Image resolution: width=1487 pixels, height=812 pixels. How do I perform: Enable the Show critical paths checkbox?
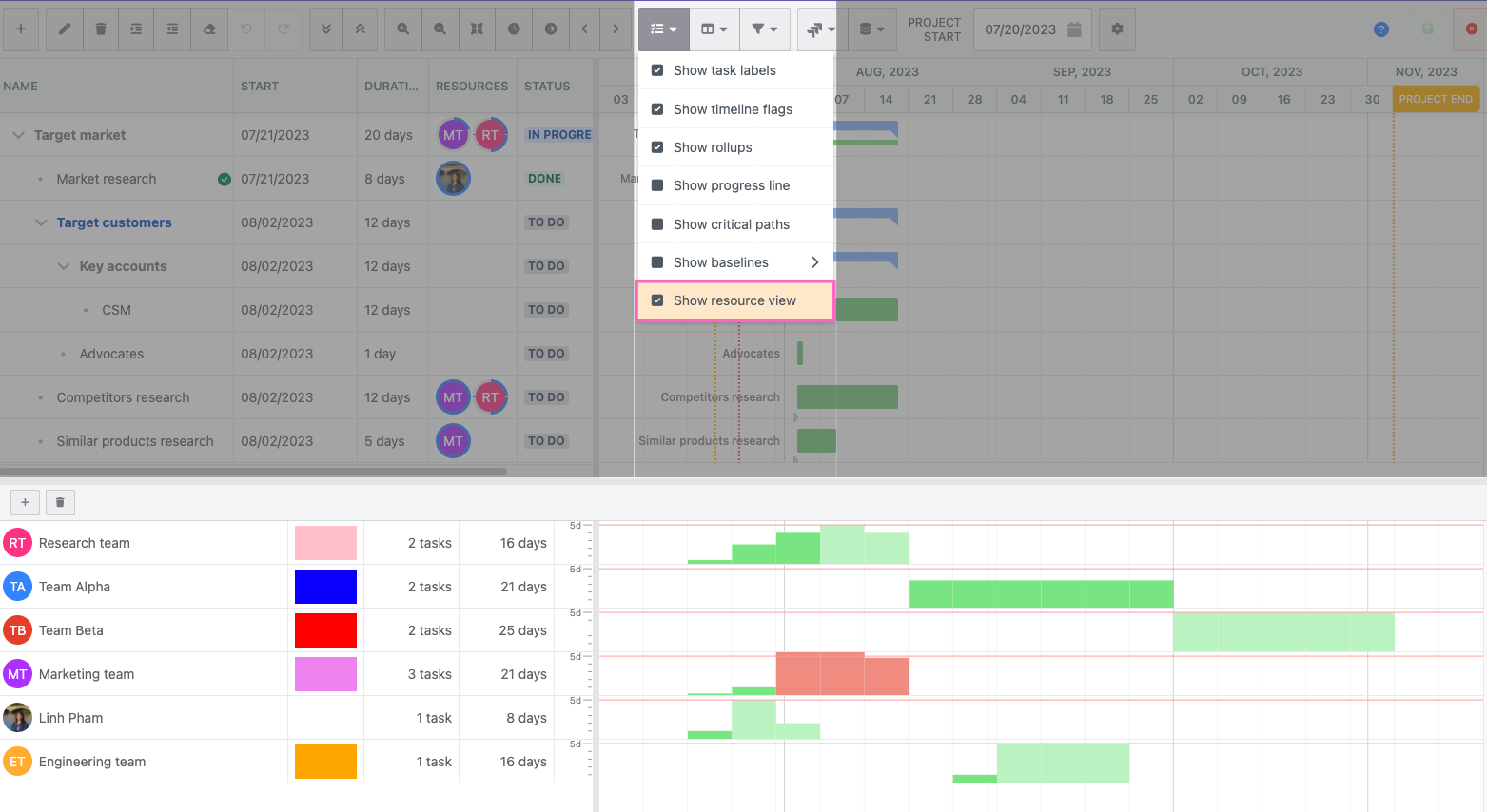tap(657, 224)
